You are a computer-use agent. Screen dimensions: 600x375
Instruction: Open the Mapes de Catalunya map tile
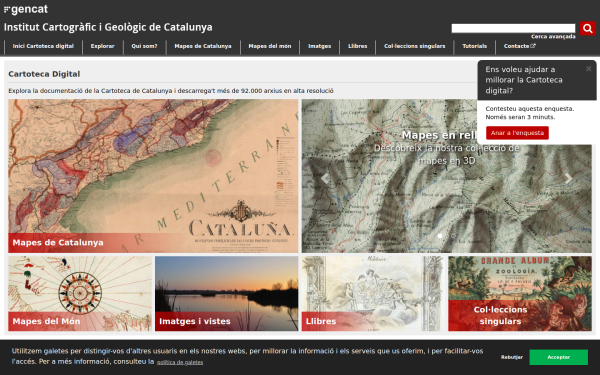[153, 176]
